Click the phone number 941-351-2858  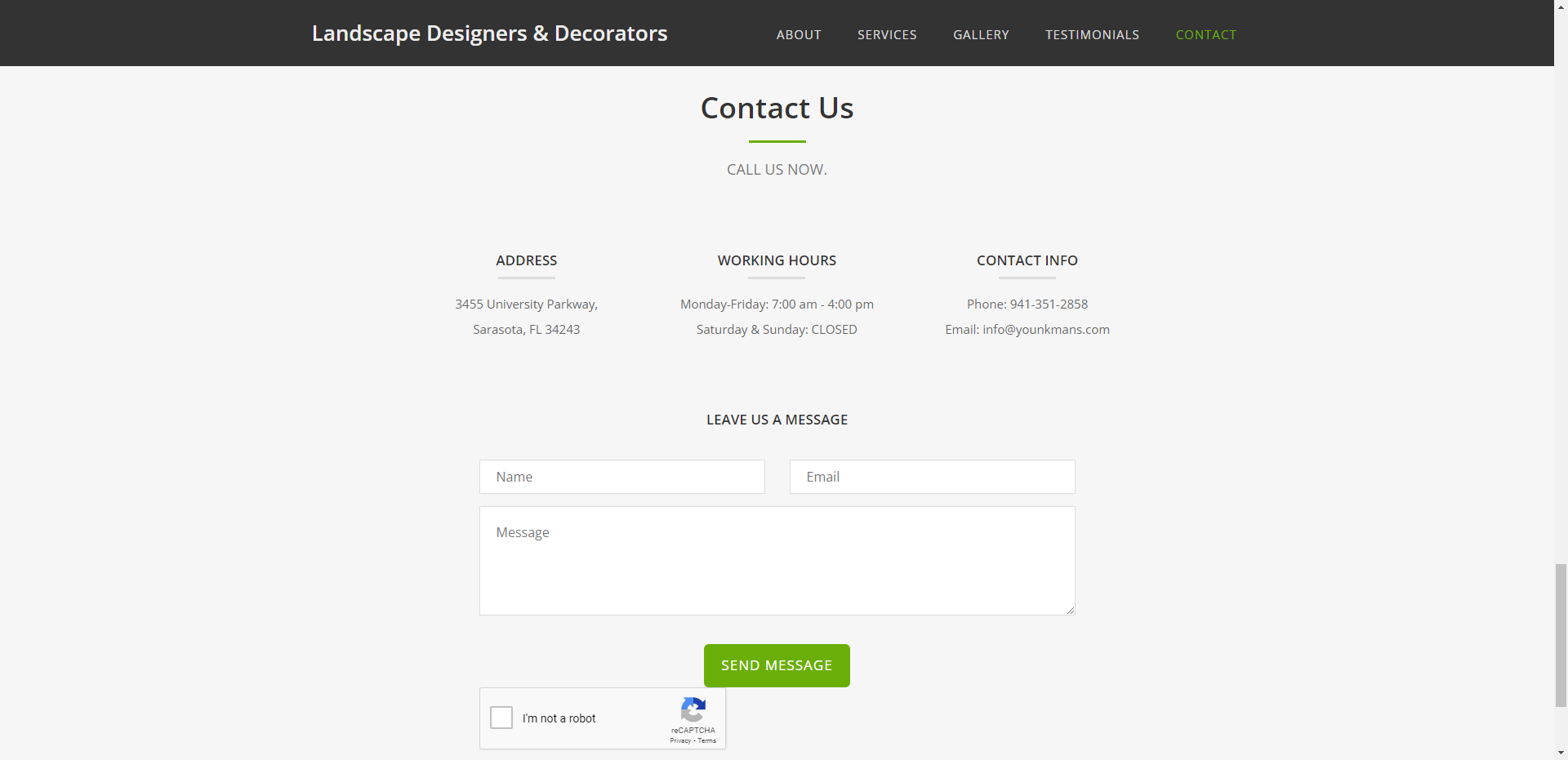tap(1049, 304)
